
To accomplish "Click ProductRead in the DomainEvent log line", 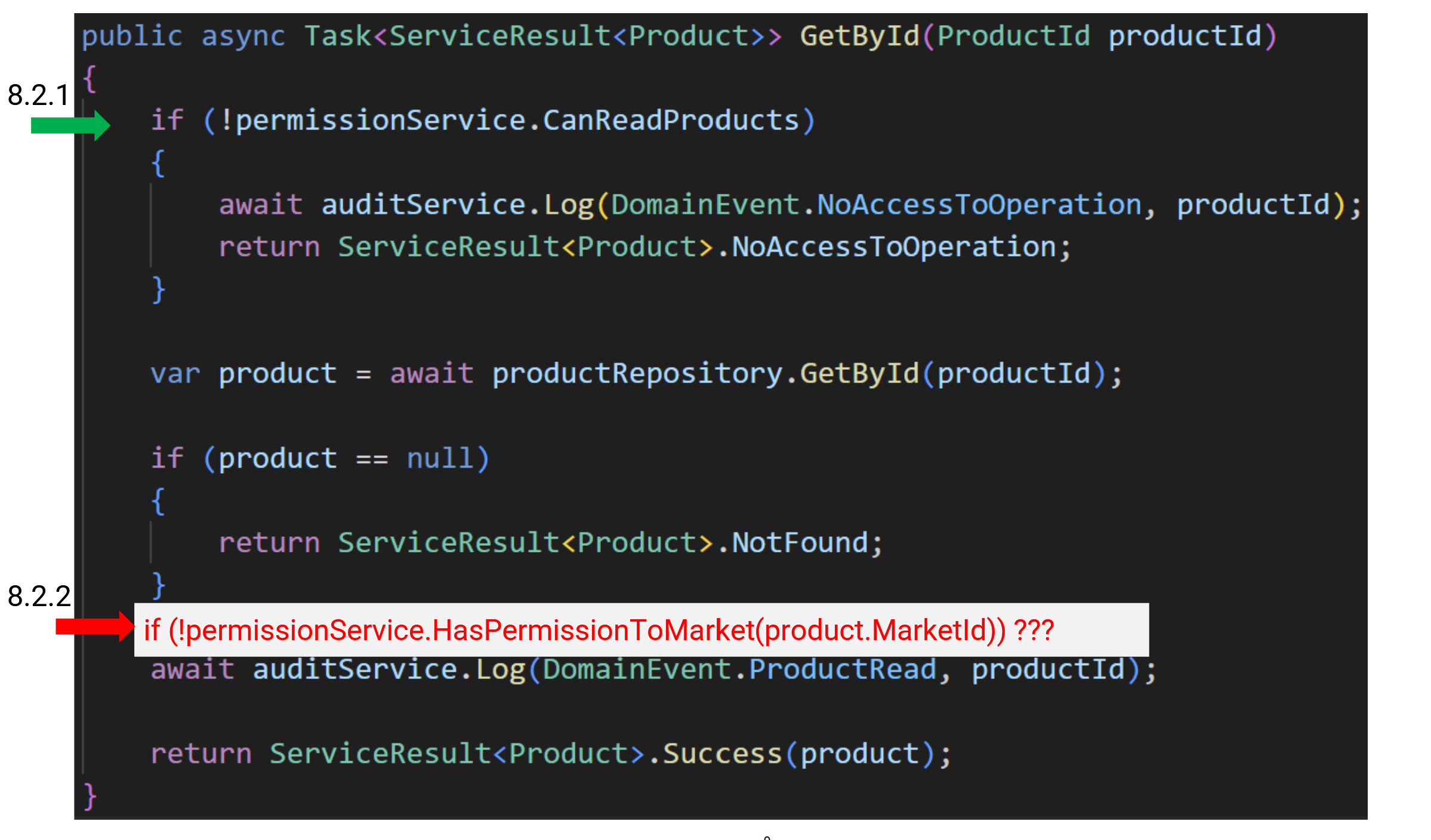I will point(843,669).
